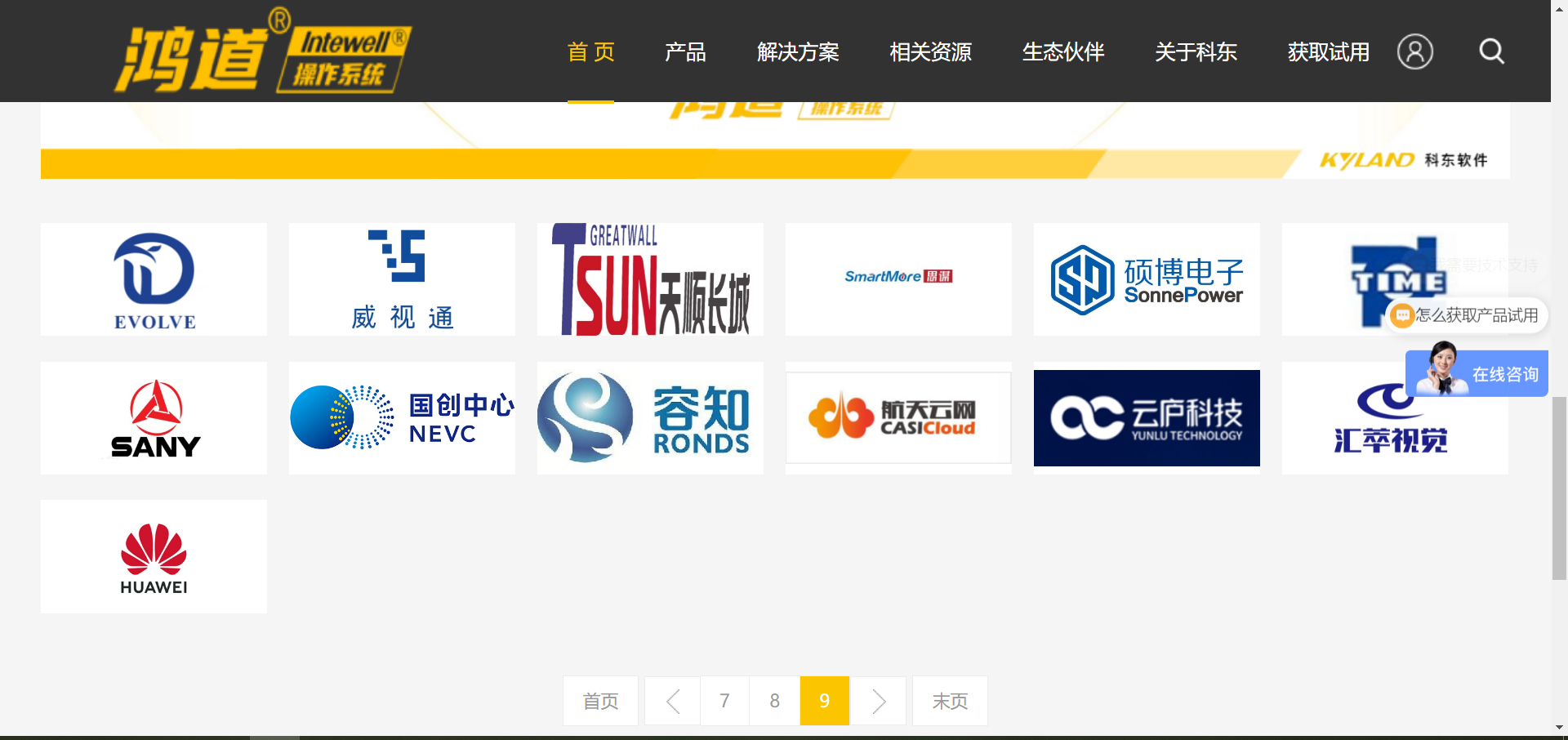The image size is (1568, 740).
Task: Open the 相关资源 menu
Action: point(930,52)
